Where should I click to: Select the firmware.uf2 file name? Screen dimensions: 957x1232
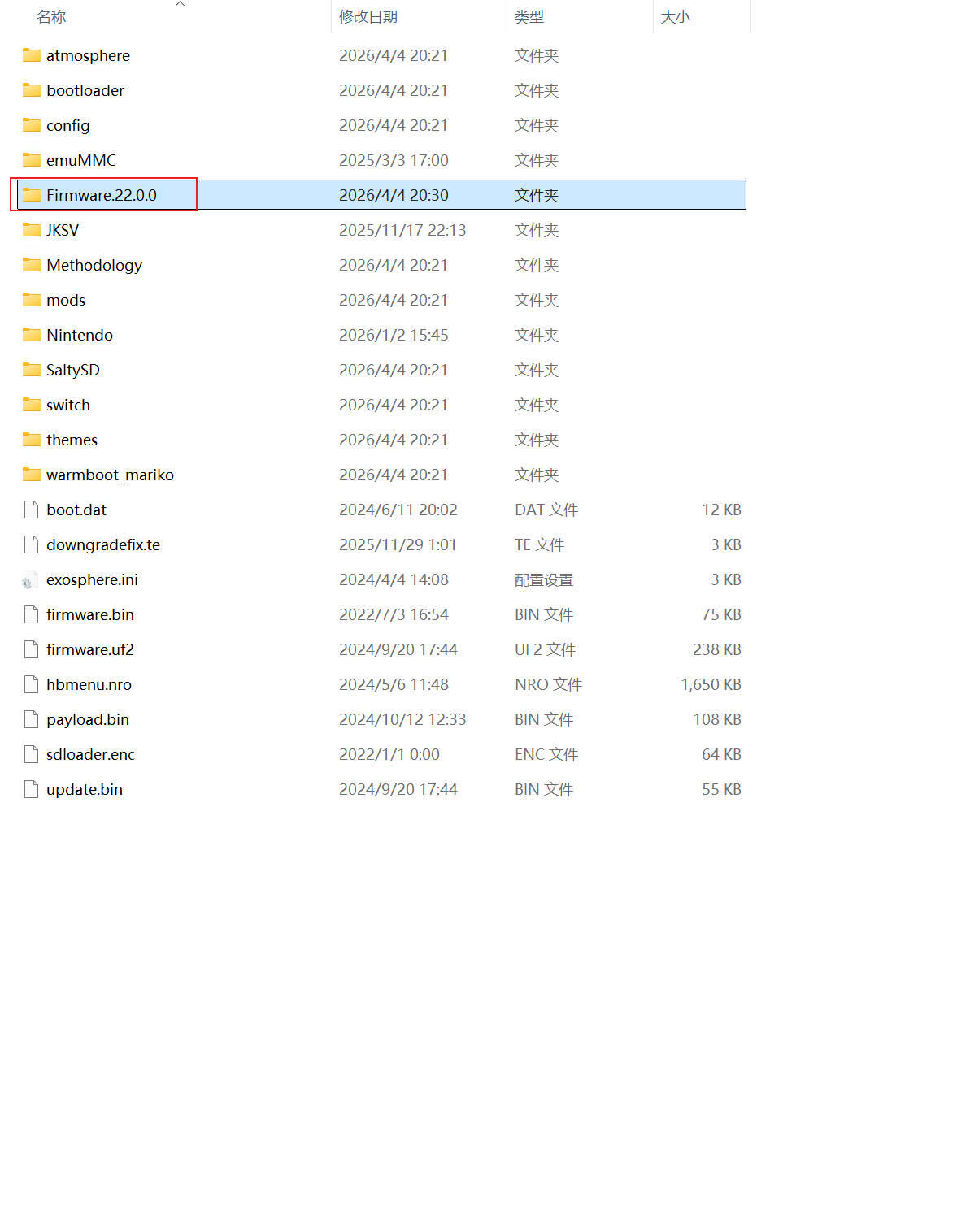(x=90, y=649)
